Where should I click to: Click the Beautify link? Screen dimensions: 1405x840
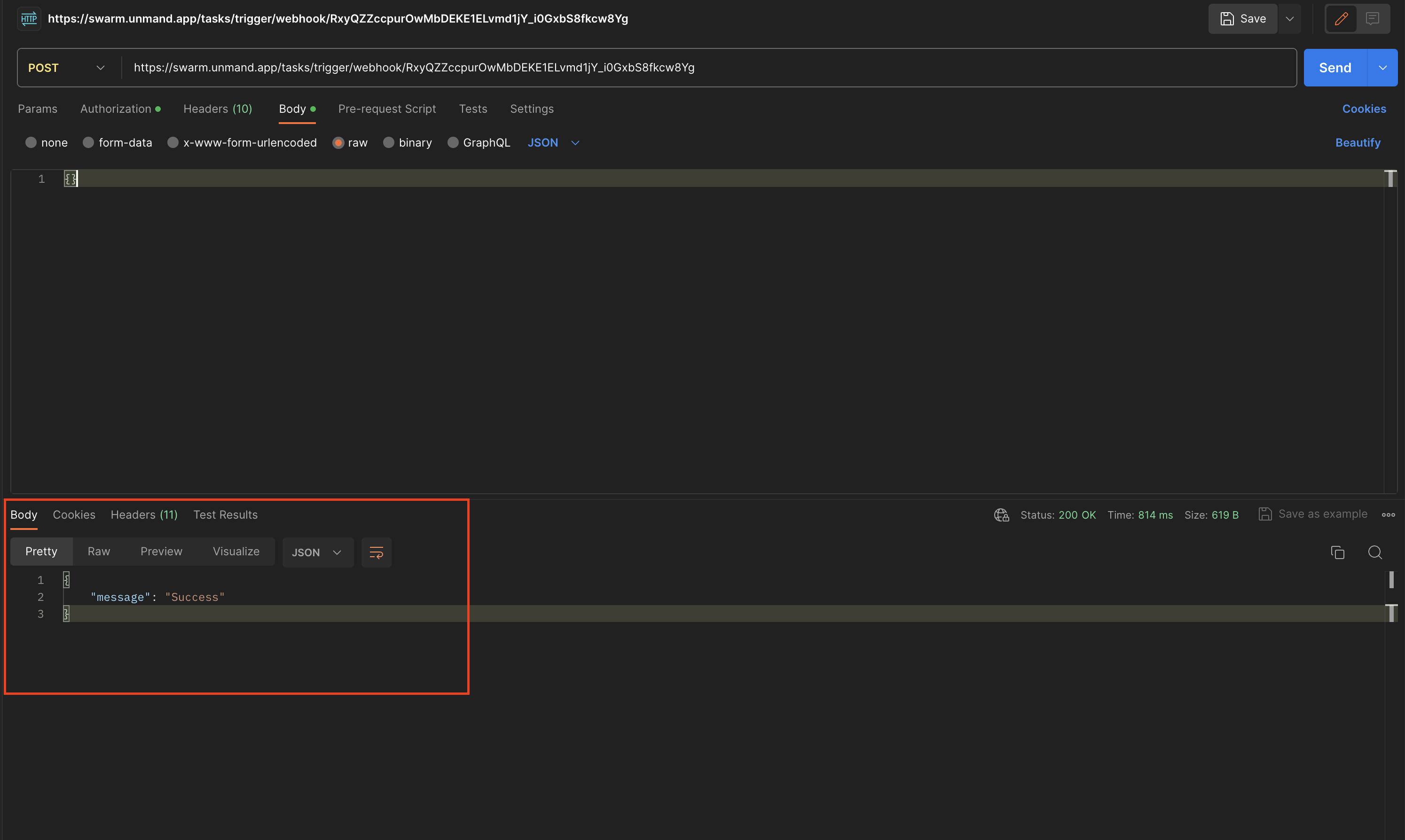point(1358,142)
